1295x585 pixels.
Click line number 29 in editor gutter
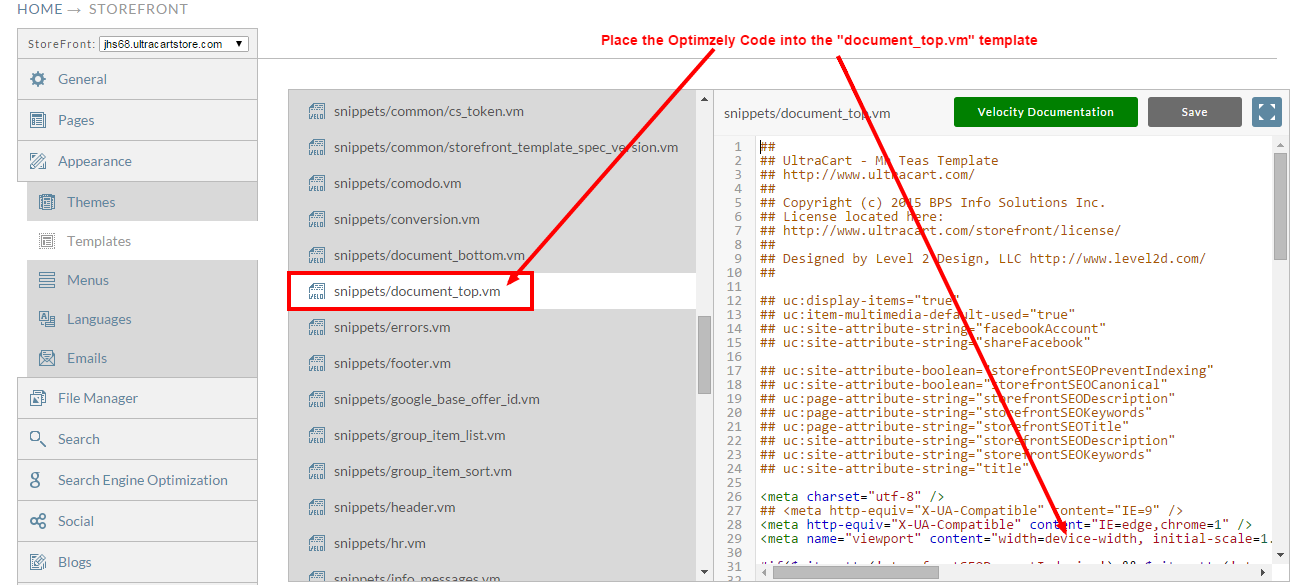[x=735, y=538]
